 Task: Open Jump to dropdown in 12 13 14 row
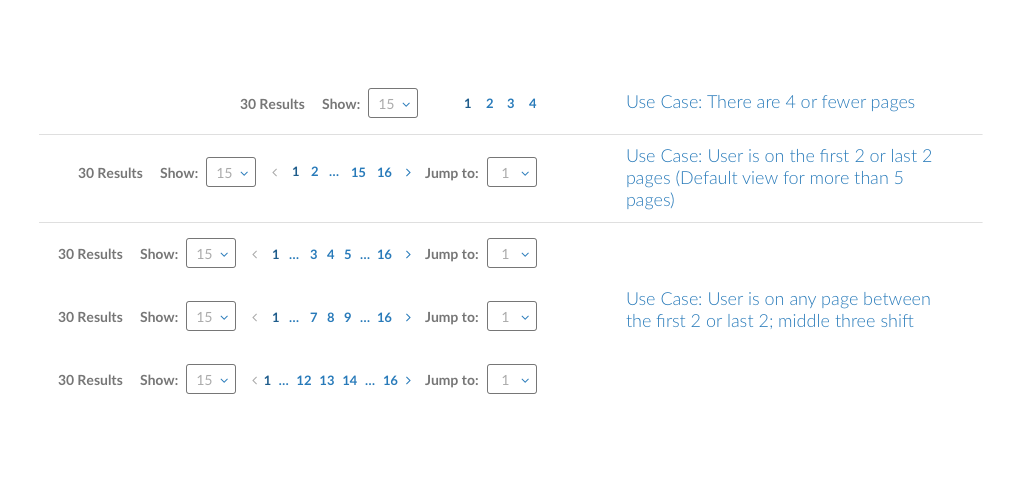tap(512, 379)
